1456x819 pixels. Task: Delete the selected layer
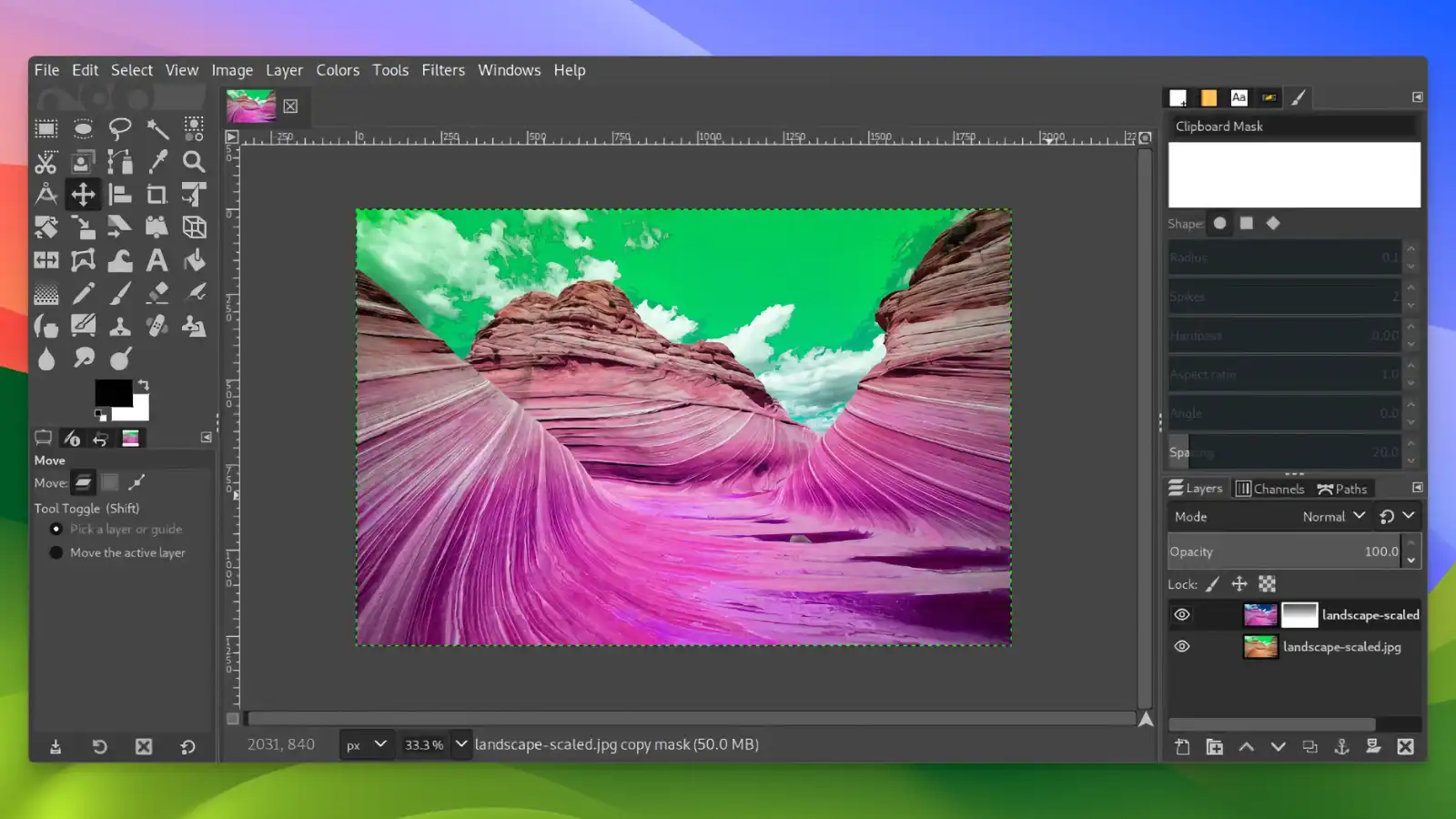tap(1406, 746)
